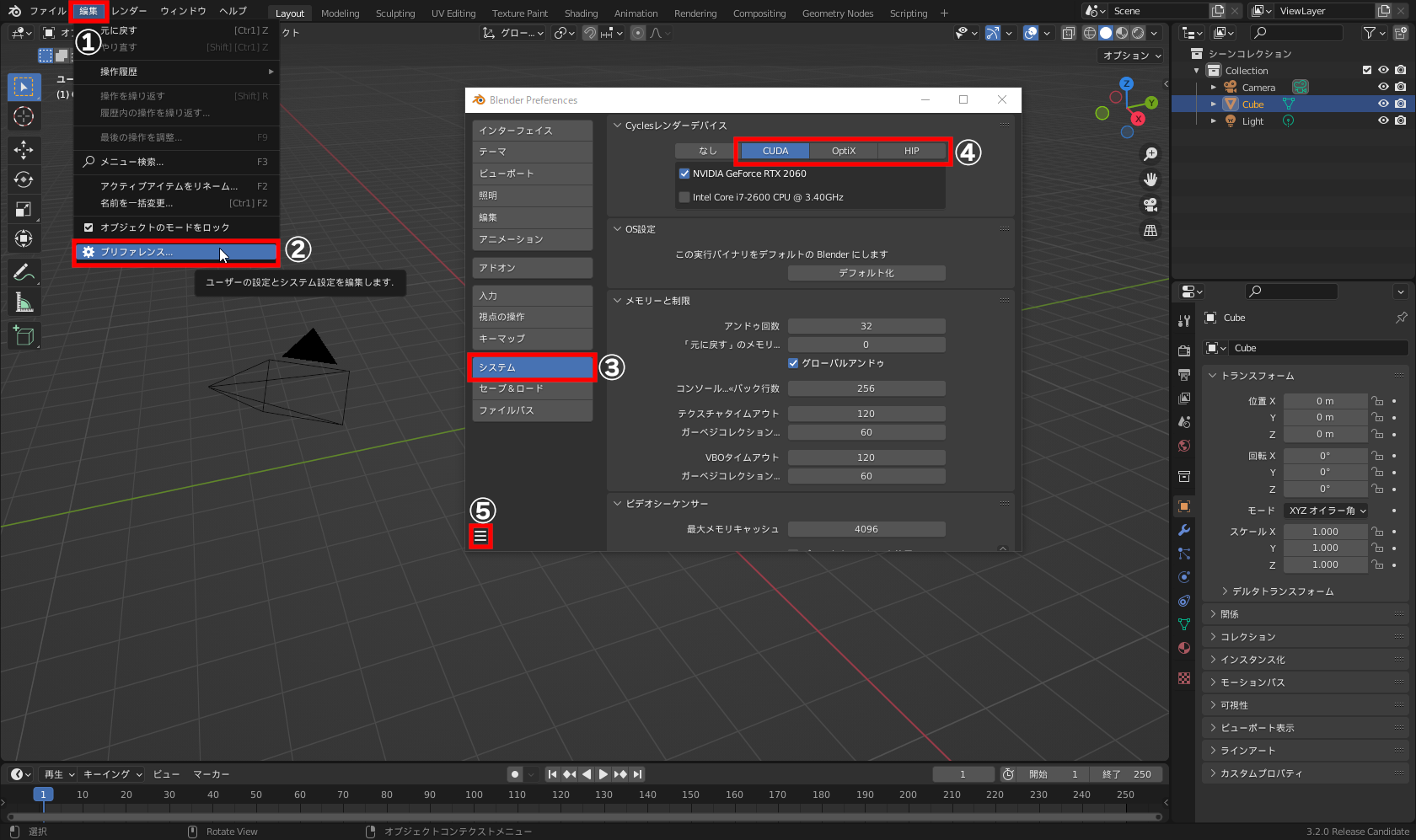Select the Rotate tool
The width and height of the screenshot is (1416, 840).
point(24,179)
